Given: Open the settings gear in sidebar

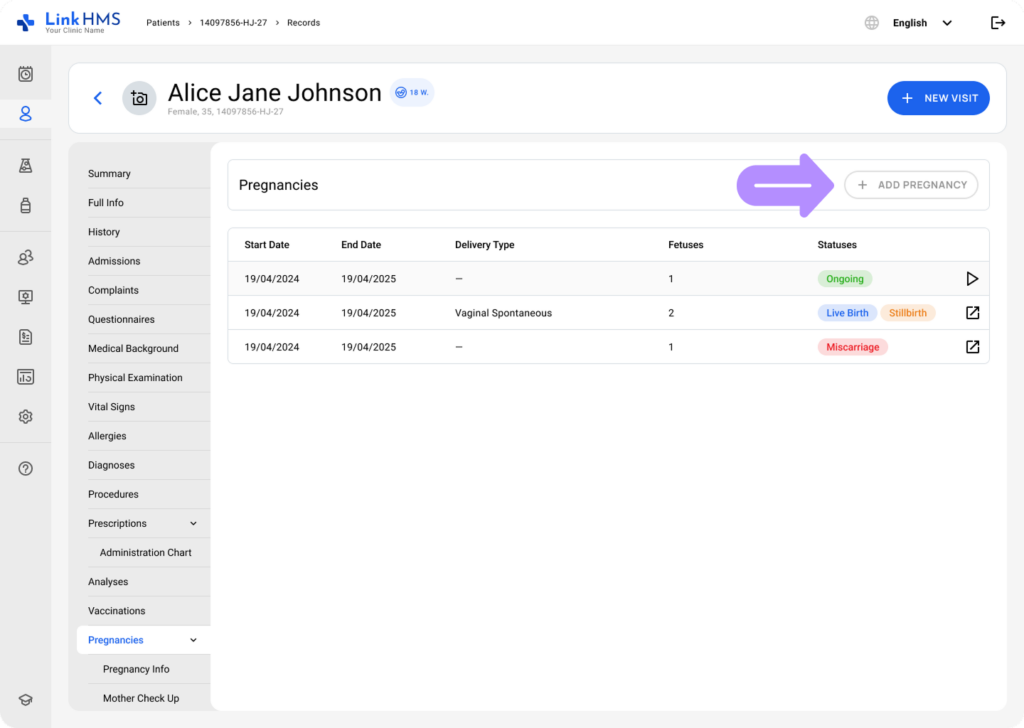Looking at the screenshot, I should (x=26, y=417).
